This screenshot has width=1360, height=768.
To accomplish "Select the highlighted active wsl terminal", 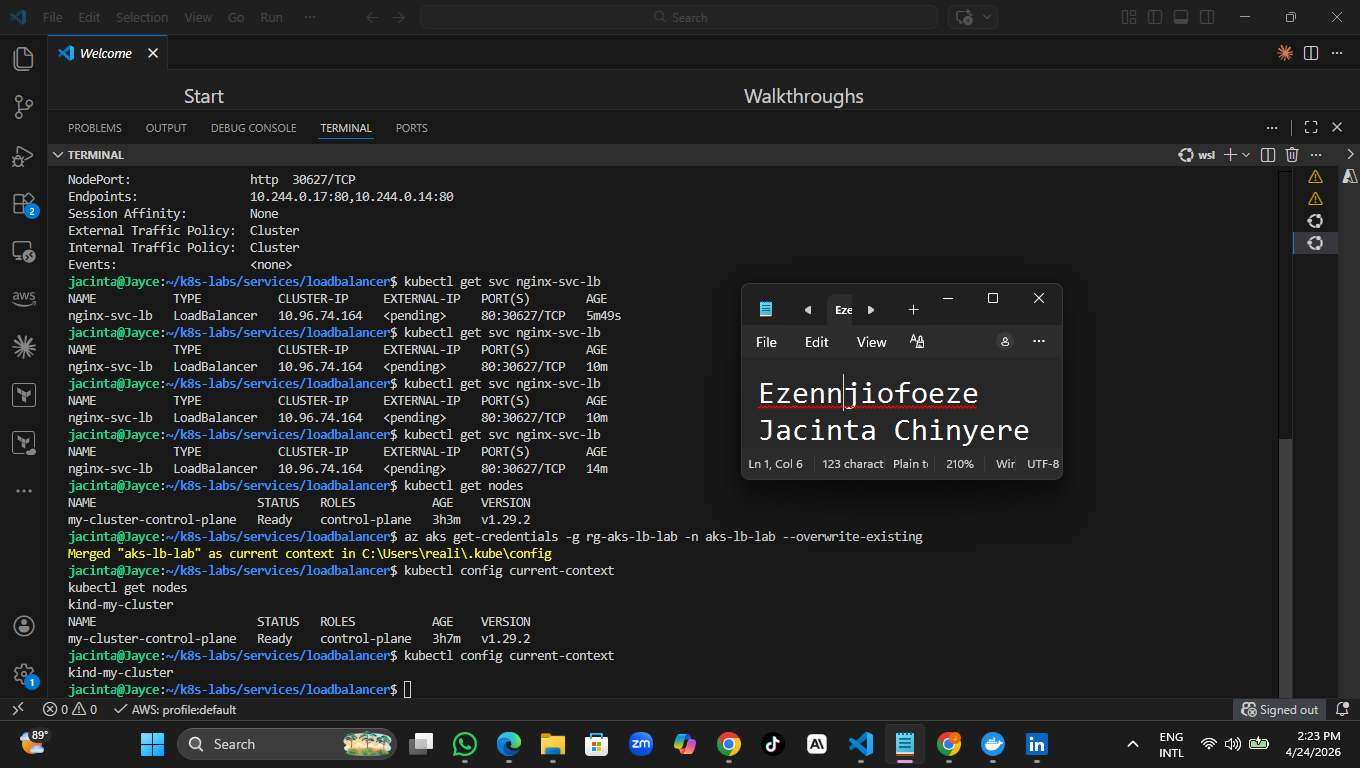I will tap(1315, 243).
